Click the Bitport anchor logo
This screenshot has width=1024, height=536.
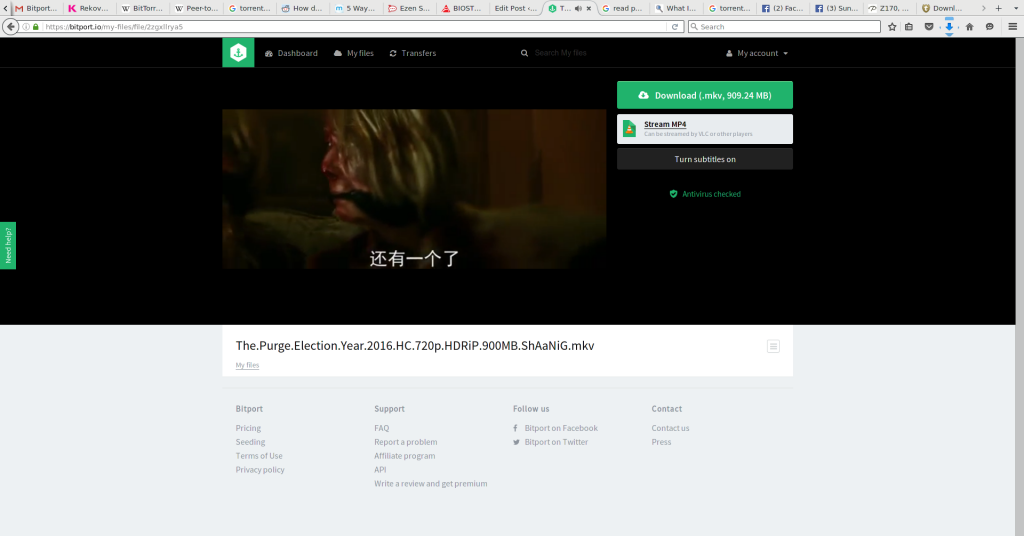pyautogui.click(x=238, y=53)
